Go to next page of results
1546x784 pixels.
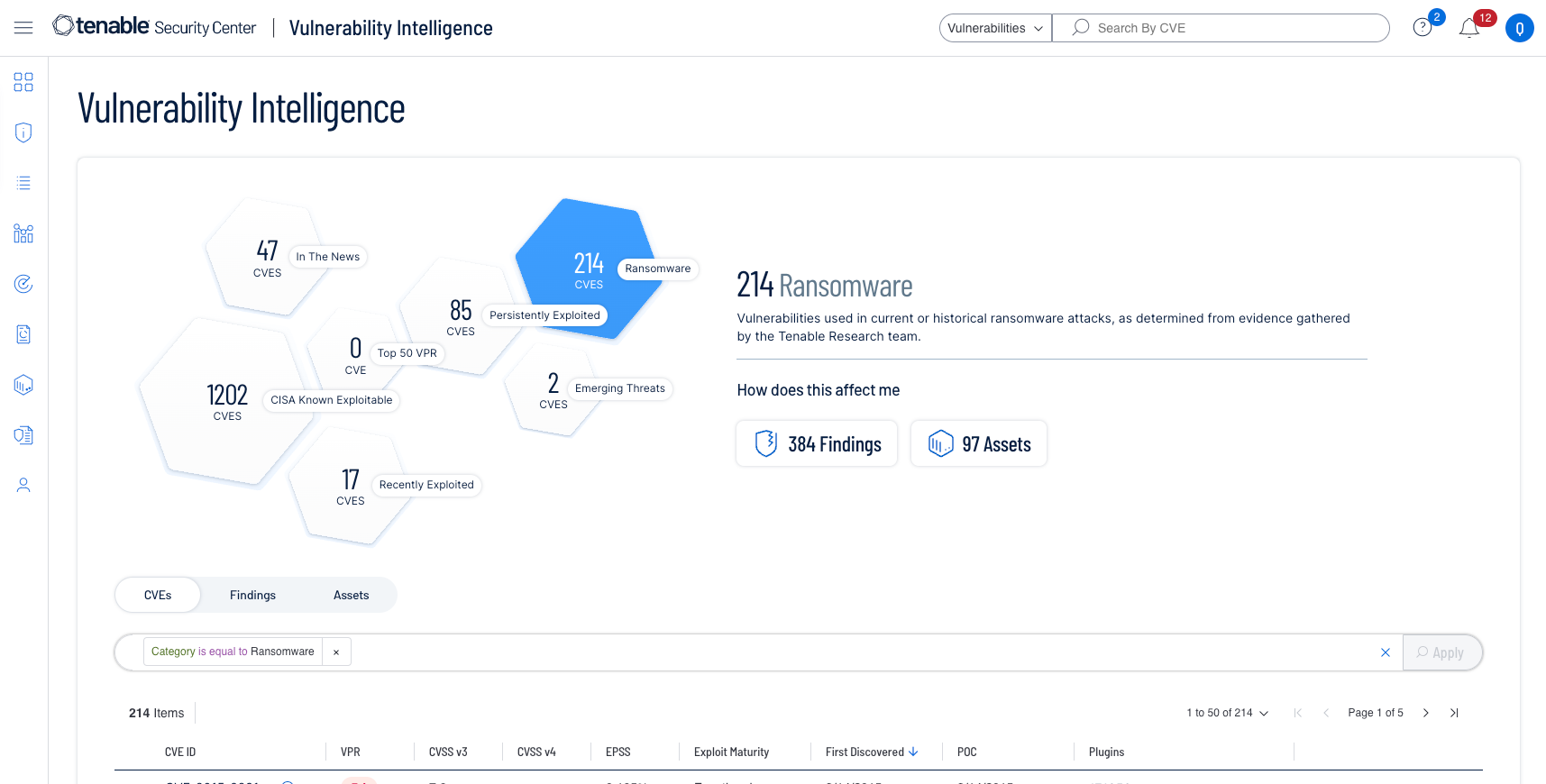click(1425, 713)
